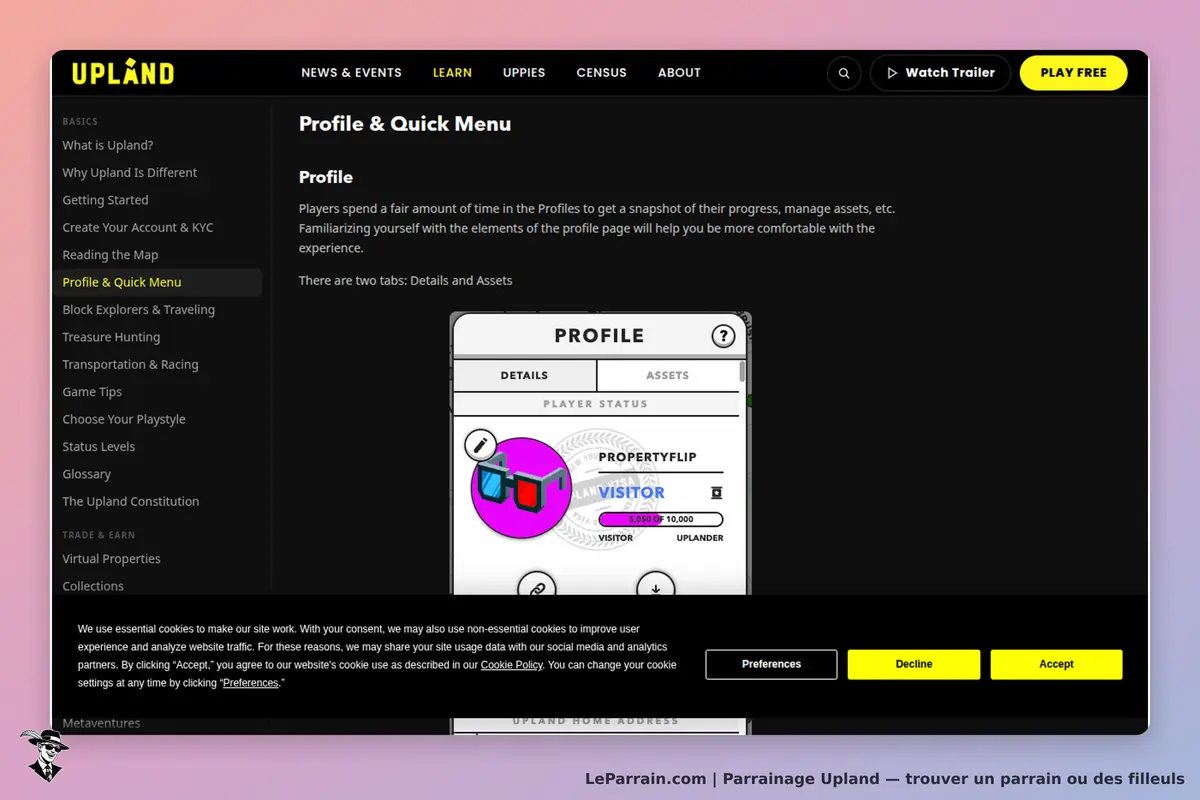Click the Profile & Quick Menu page title
This screenshot has height=800, width=1200.
pos(405,124)
